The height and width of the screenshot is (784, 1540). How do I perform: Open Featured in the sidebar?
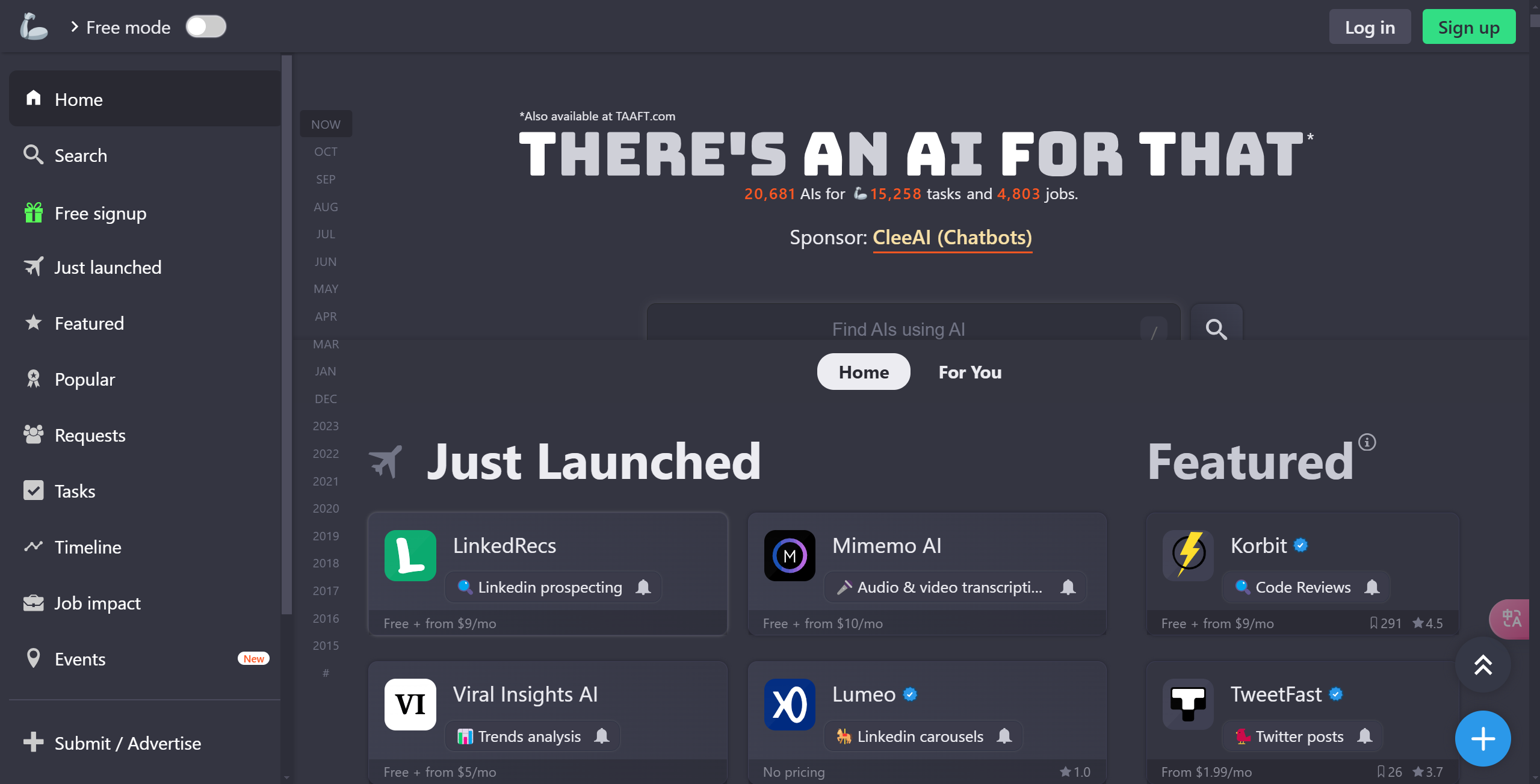(144, 323)
